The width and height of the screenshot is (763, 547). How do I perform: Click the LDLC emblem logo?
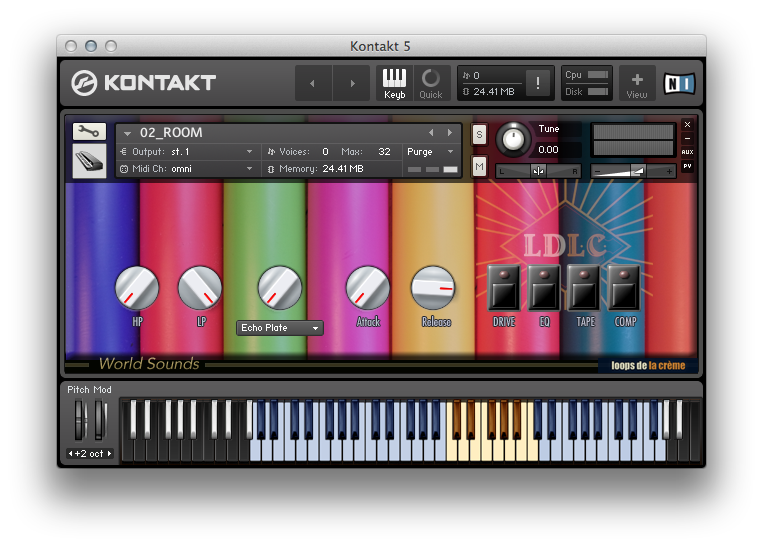pos(565,245)
